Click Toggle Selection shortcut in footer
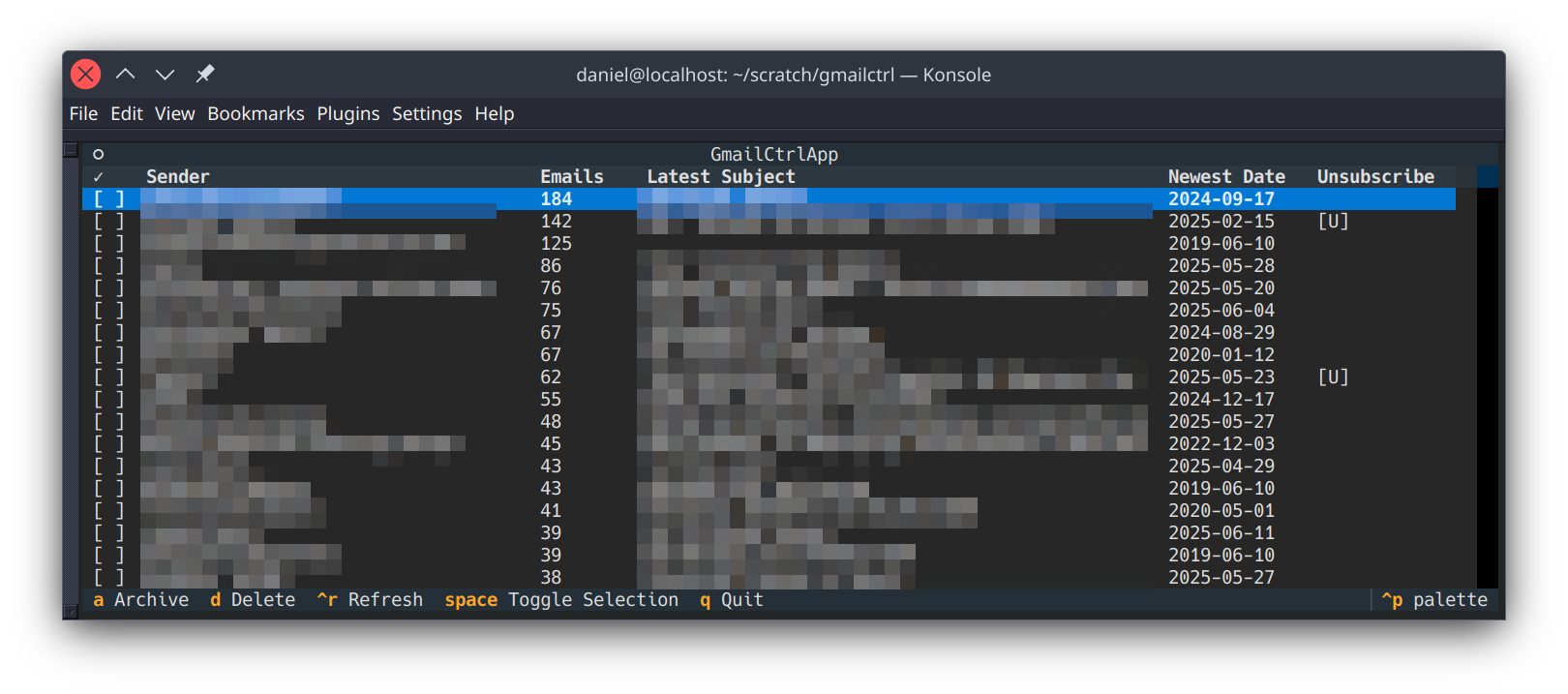The image size is (1568, 694). coord(561,600)
